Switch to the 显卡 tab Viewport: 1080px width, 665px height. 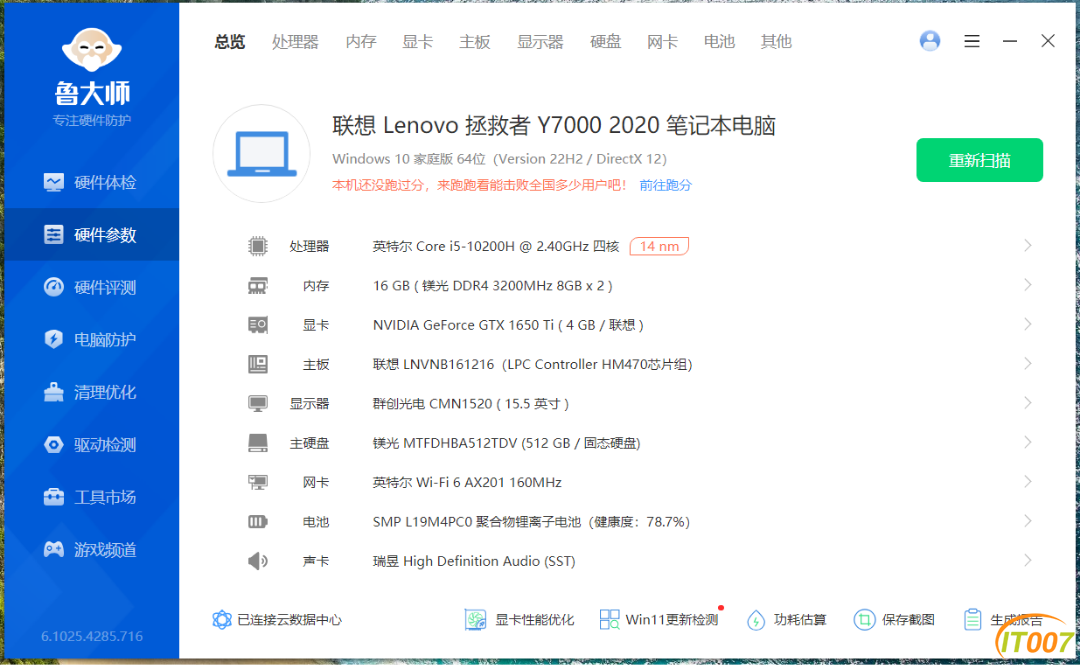pos(417,42)
